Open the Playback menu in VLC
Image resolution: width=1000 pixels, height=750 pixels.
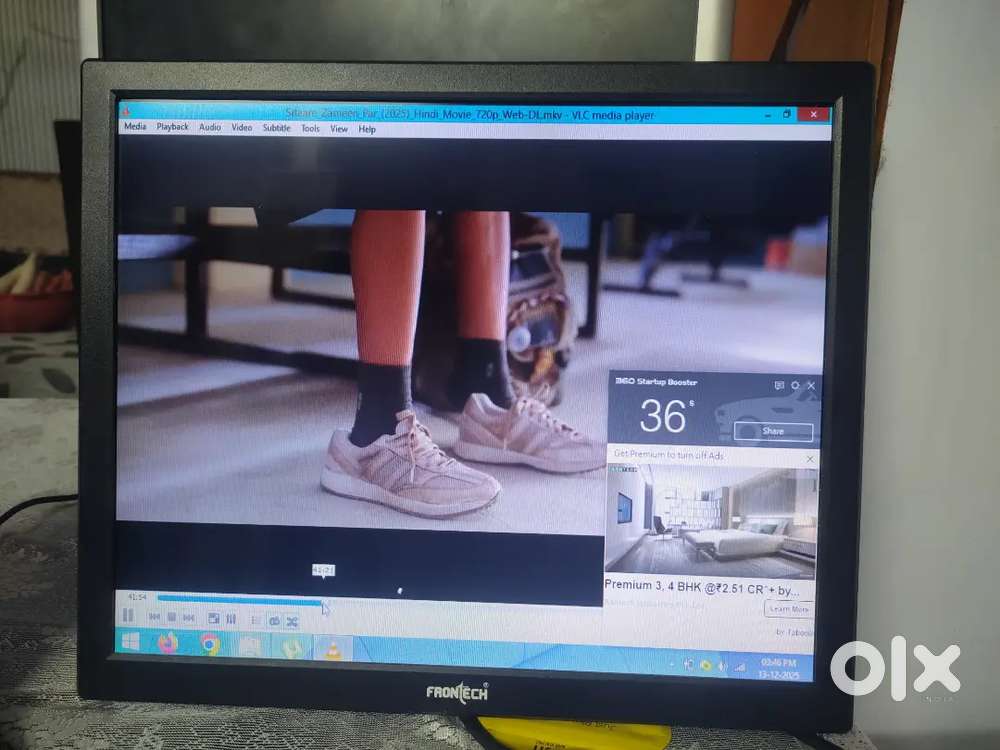tap(172, 127)
